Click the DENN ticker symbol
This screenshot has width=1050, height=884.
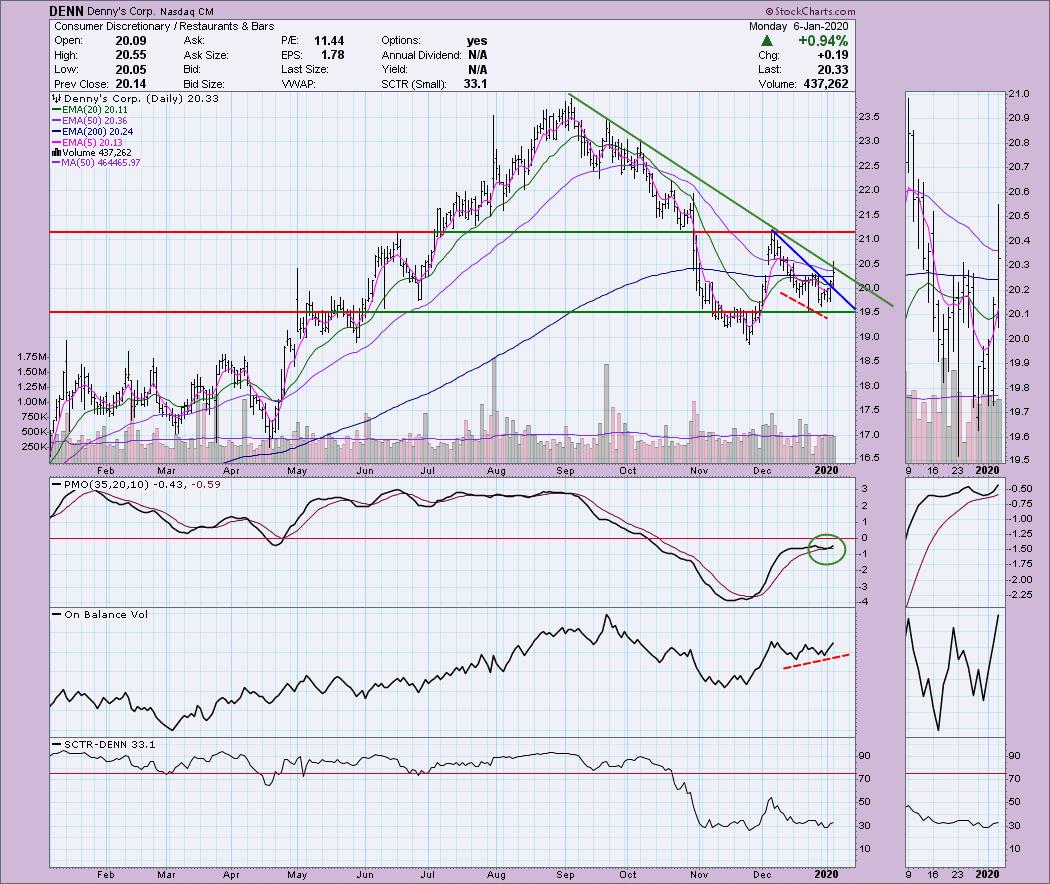66,11
